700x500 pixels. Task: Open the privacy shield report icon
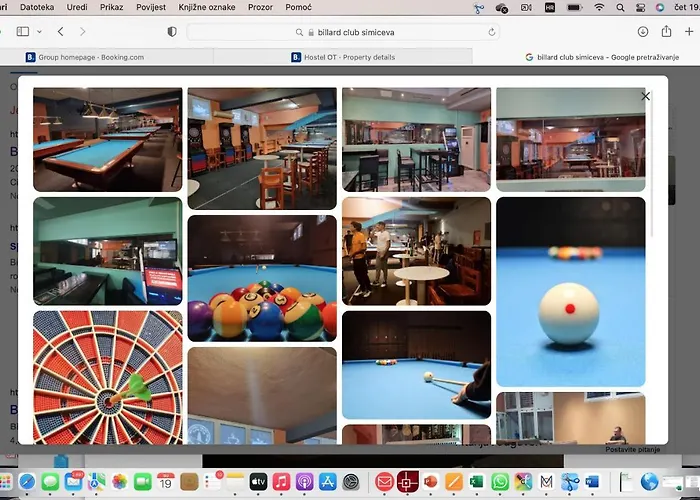pos(172,32)
